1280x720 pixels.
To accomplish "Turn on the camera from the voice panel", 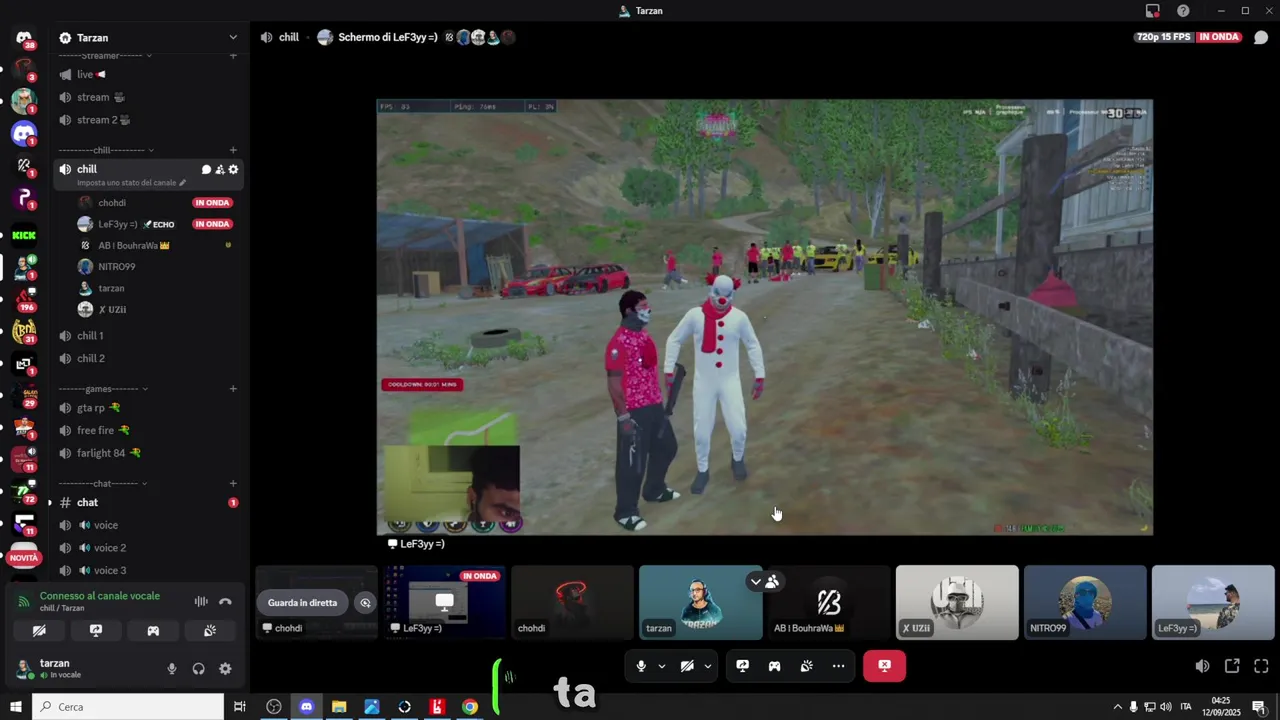I will pos(39,631).
